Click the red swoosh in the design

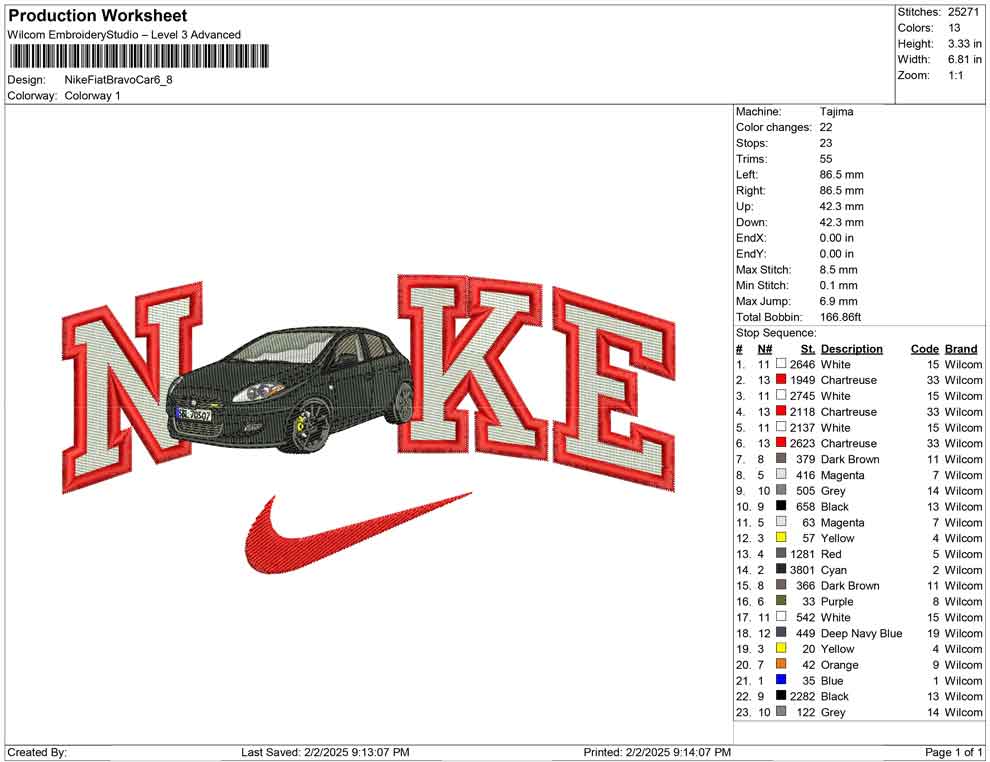click(x=357, y=532)
